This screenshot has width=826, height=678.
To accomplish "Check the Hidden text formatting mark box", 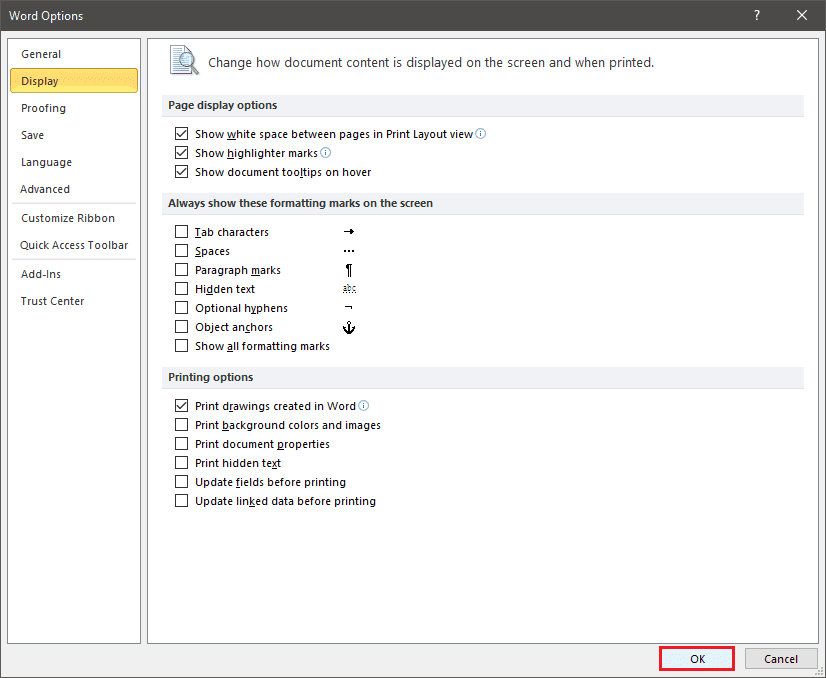I will click(x=181, y=289).
